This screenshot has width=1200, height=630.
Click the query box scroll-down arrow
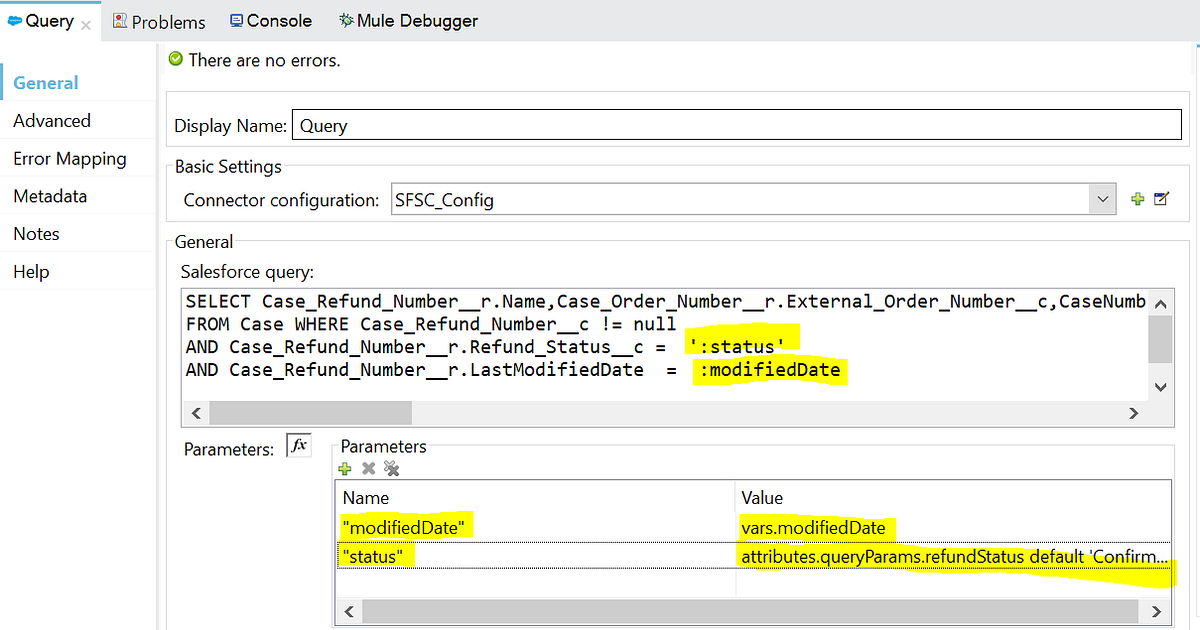pos(1160,386)
